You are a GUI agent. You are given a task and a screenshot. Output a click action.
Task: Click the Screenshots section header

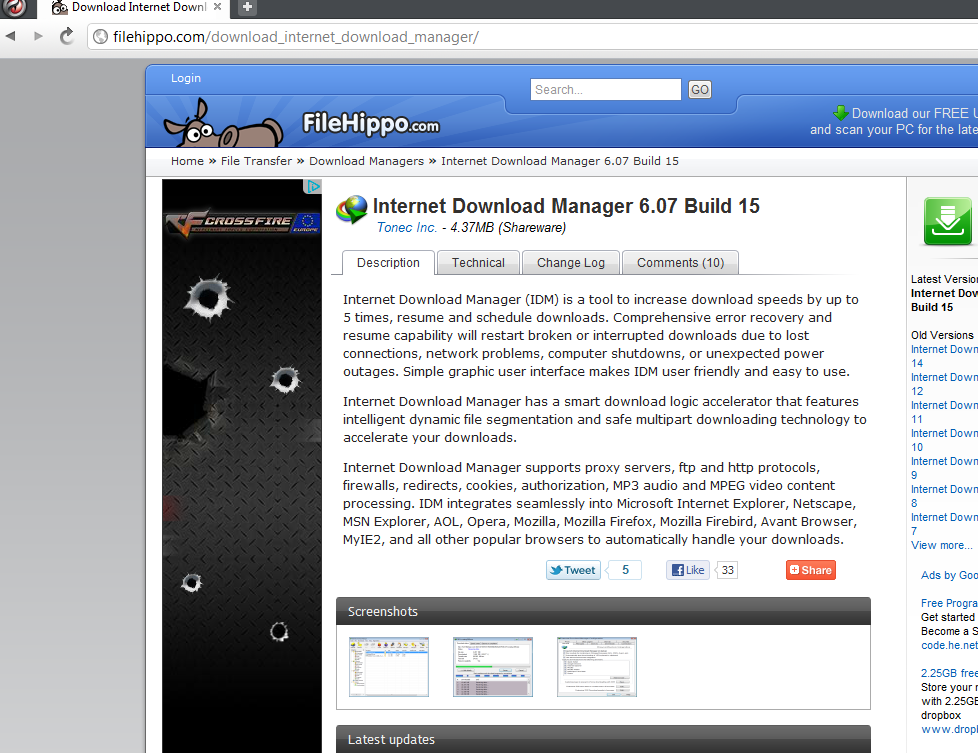coord(603,611)
